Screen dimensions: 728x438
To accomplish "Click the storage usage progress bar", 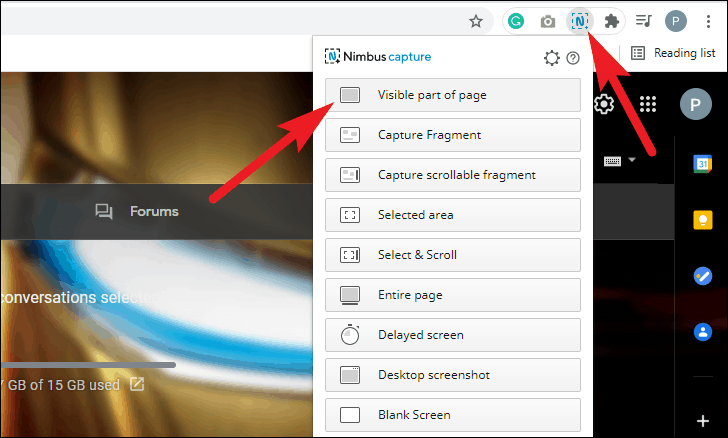I will (88, 365).
